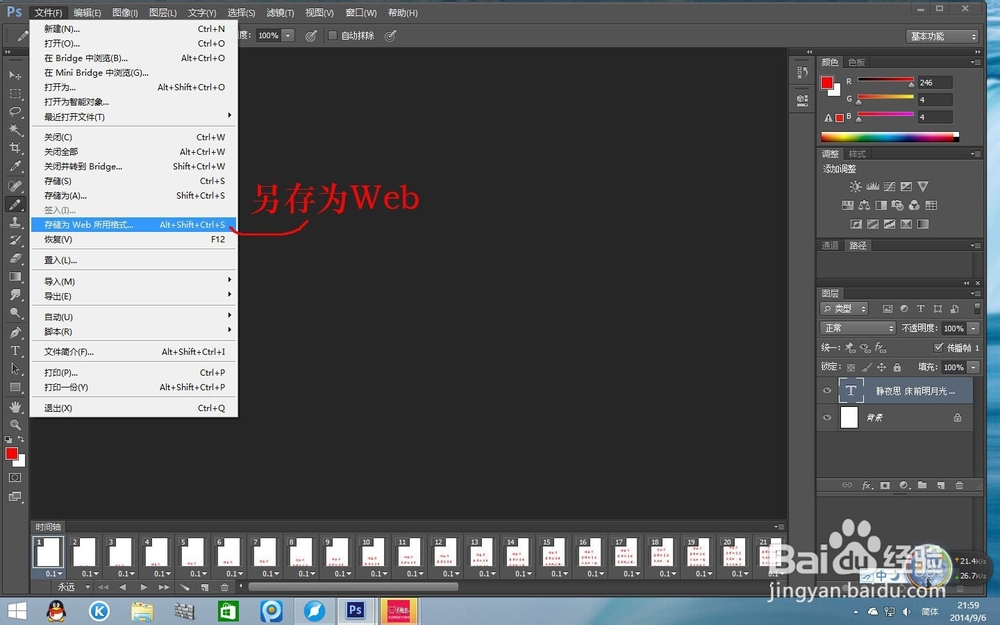Create a new layer group
Screen dimensions: 1000x625
(x=922, y=485)
